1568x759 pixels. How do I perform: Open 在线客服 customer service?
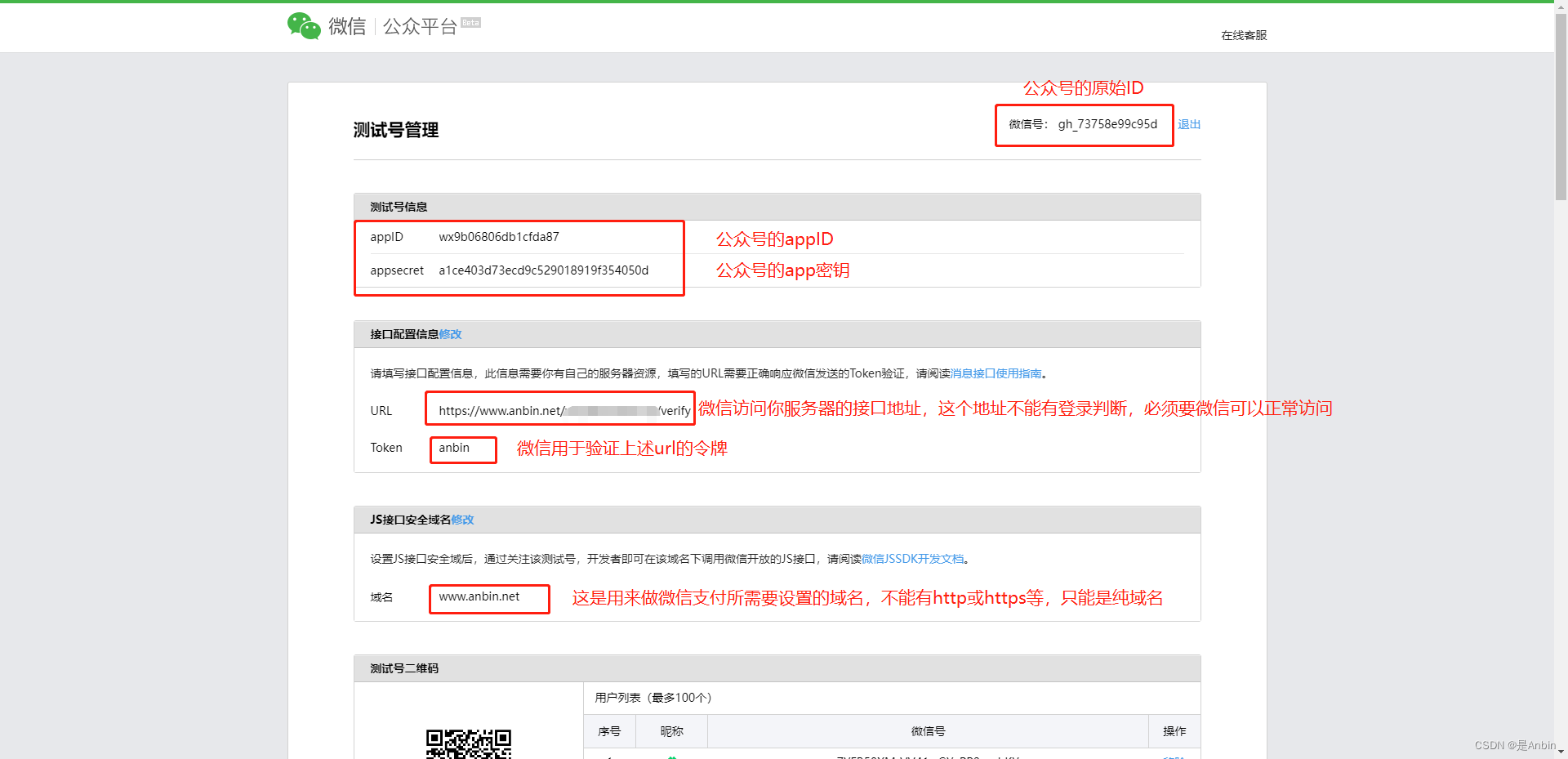tap(1242, 35)
